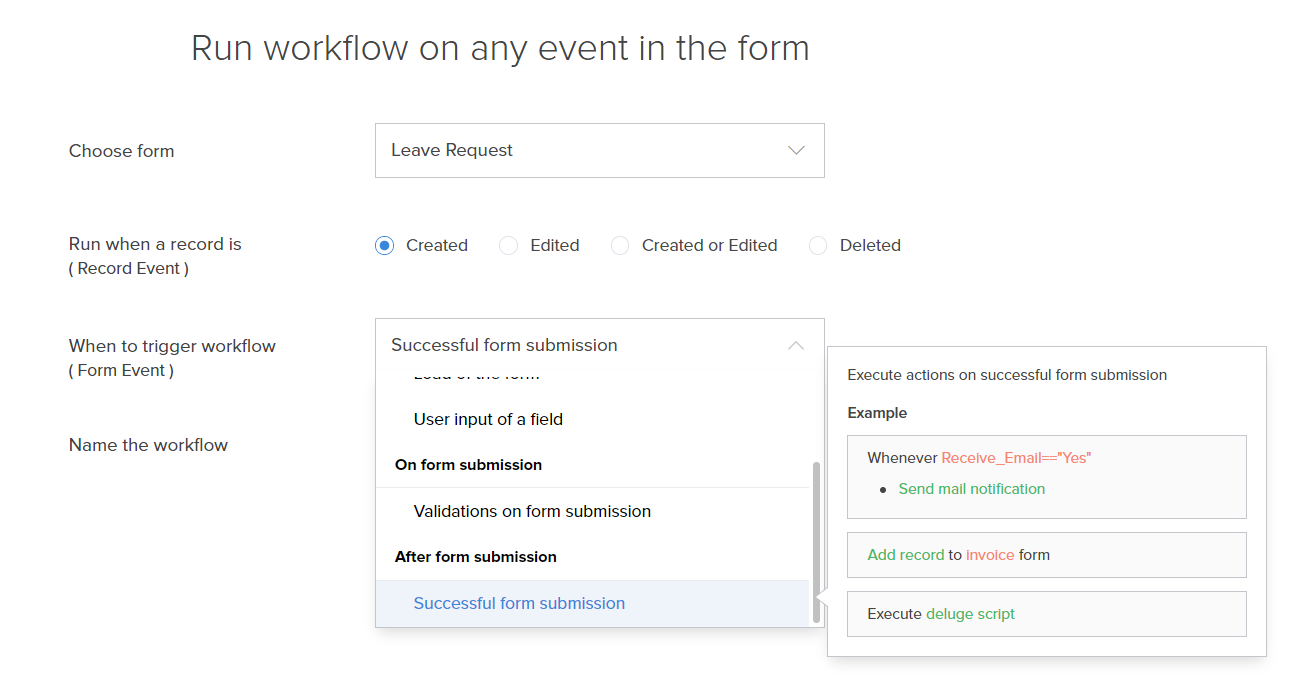Screen dimensions: 1311x675
Task: Click the form event dropdown's selected value box
Action: (x=580, y=345)
